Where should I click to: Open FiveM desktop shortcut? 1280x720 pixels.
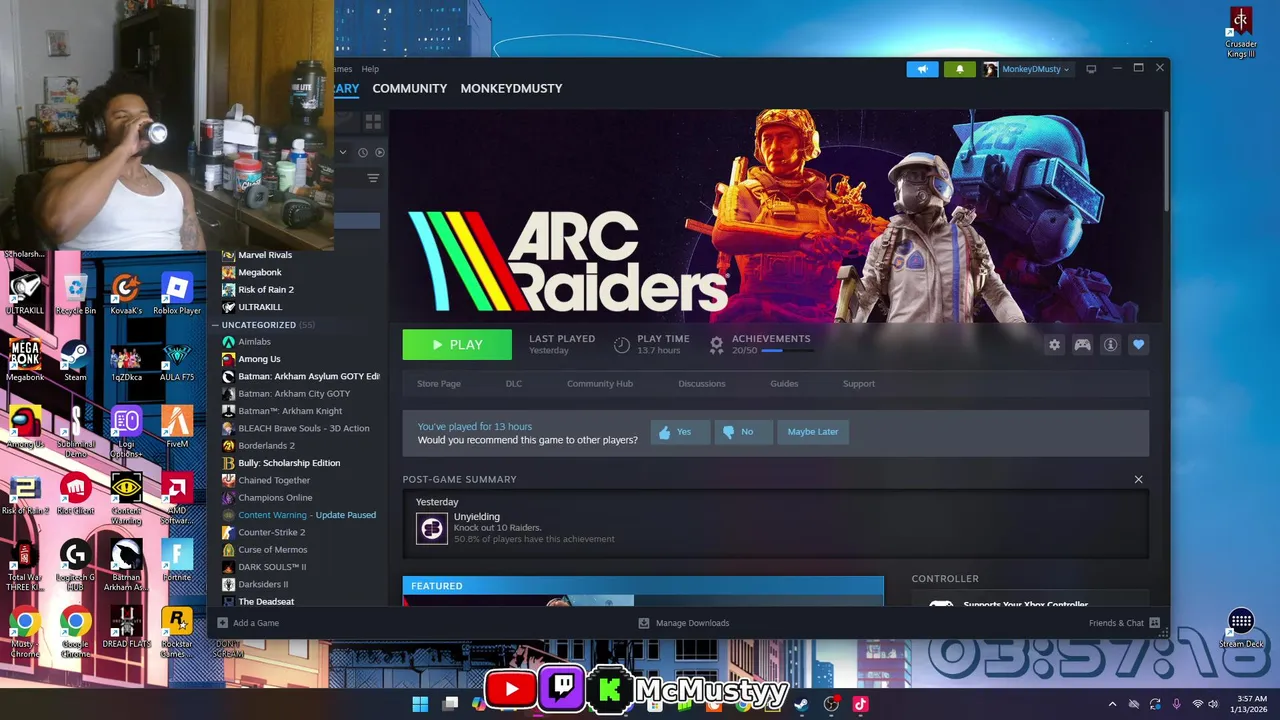(176, 427)
